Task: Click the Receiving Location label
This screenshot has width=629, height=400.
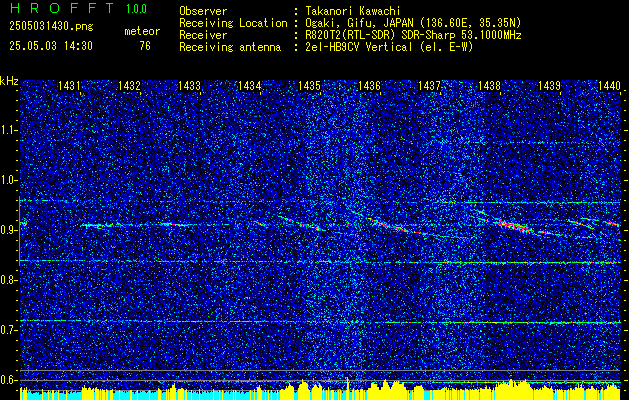Action: point(233,23)
